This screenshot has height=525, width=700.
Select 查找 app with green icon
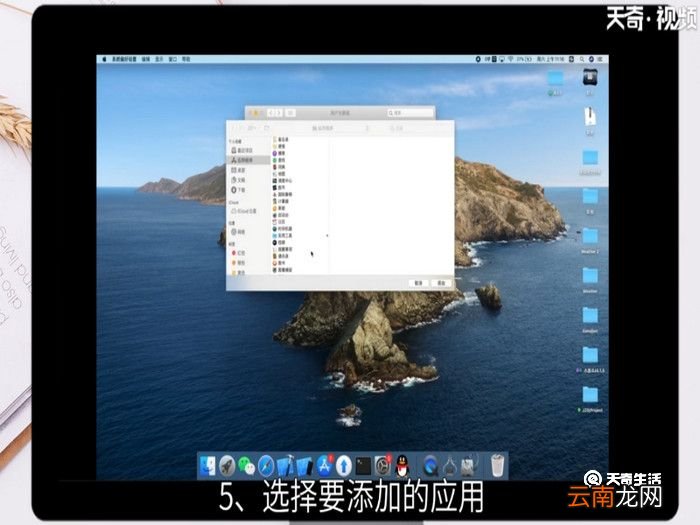279,160
